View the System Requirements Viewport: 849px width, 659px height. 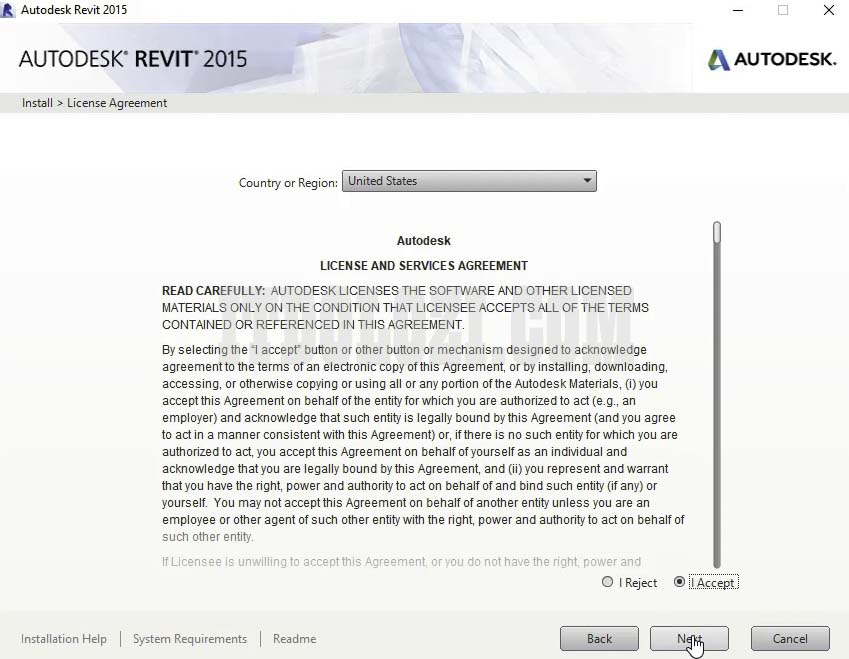tap(189, 638)
